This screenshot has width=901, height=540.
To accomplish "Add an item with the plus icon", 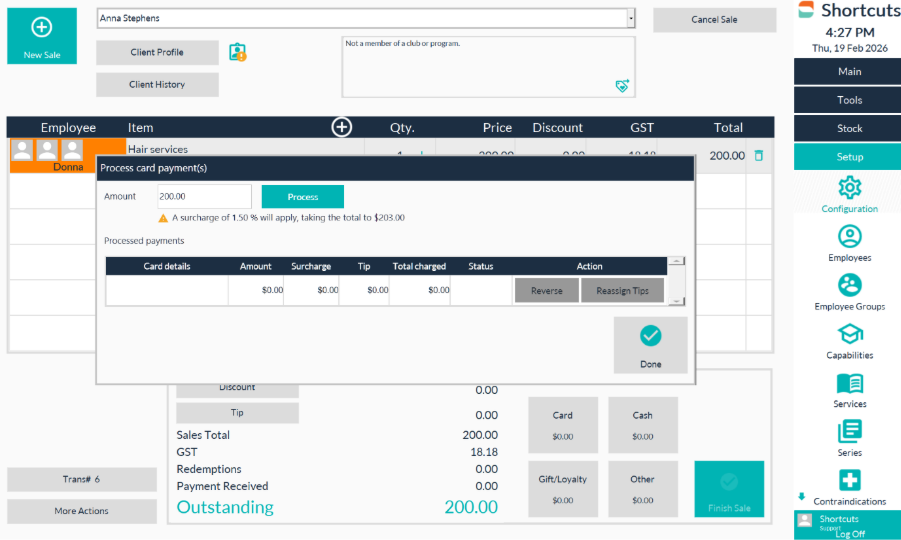I will 341,127.
